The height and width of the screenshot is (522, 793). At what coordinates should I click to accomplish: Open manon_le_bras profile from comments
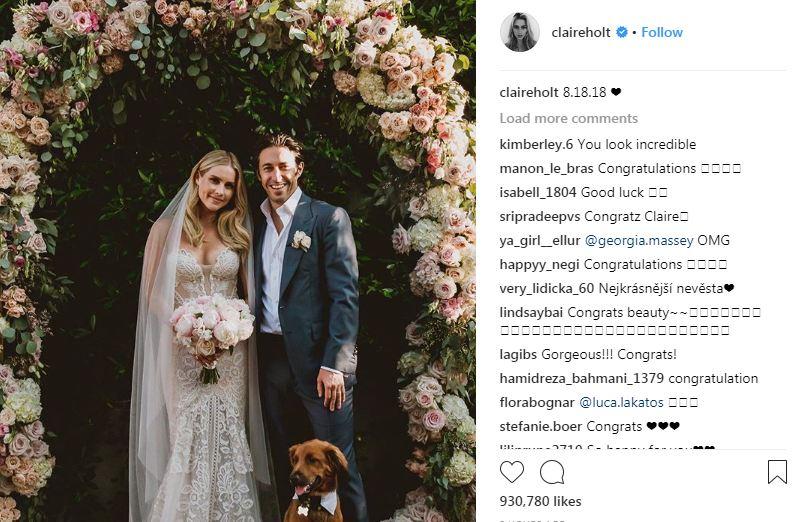tap(546, 168)
